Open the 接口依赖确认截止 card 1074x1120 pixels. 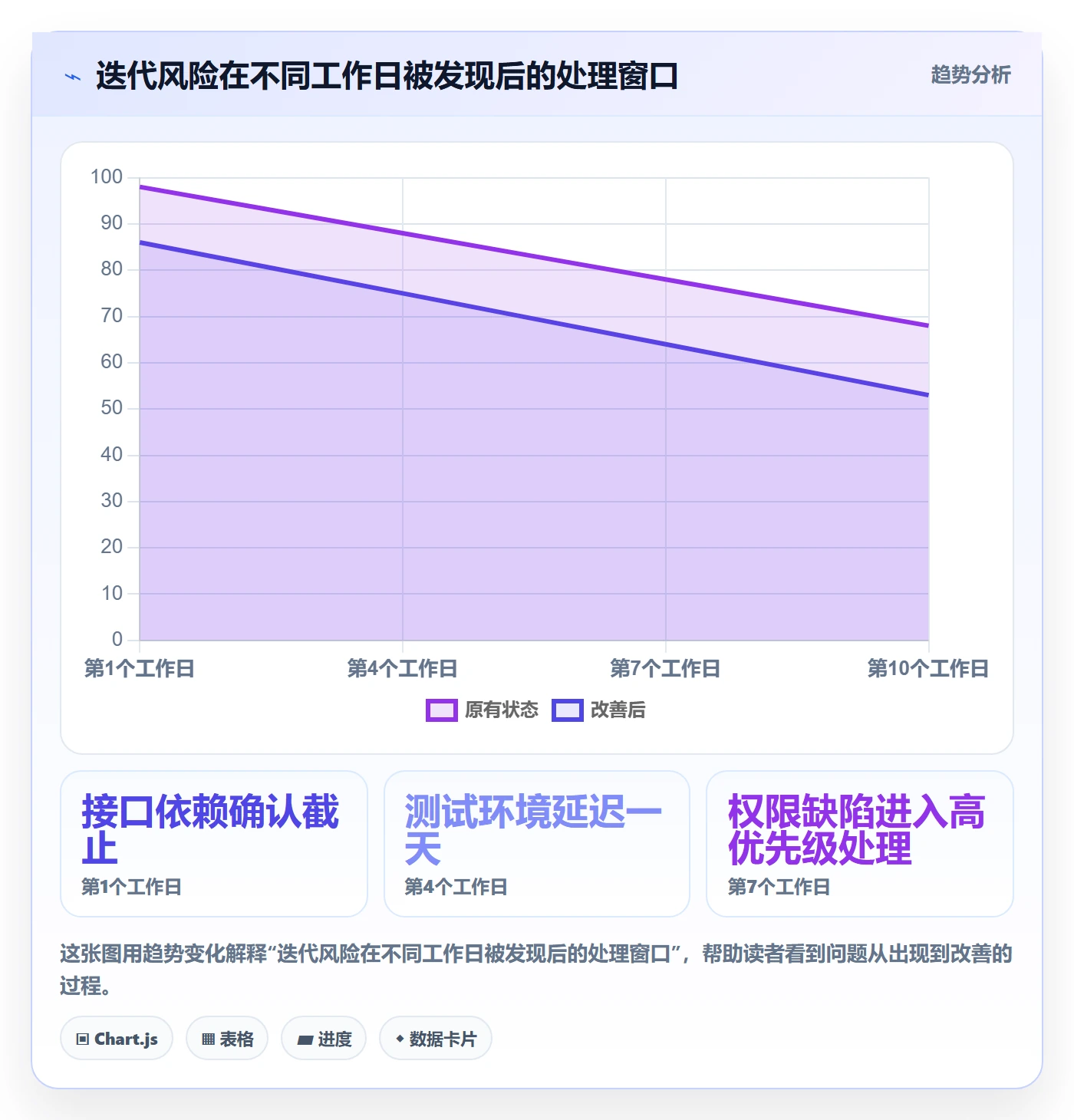214,844
